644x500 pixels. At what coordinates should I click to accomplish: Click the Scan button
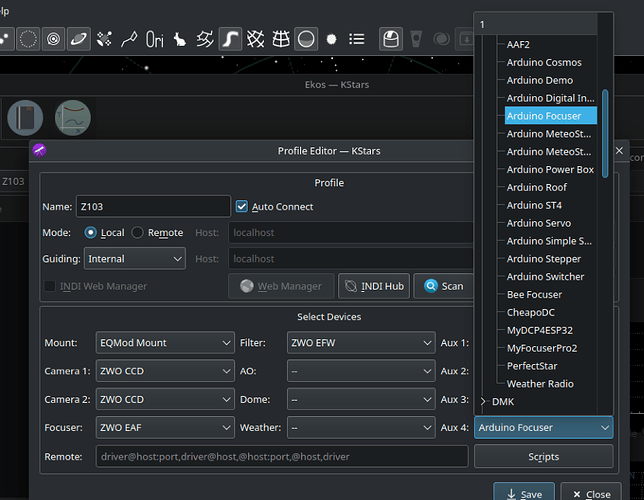click(x=444, y=286)
